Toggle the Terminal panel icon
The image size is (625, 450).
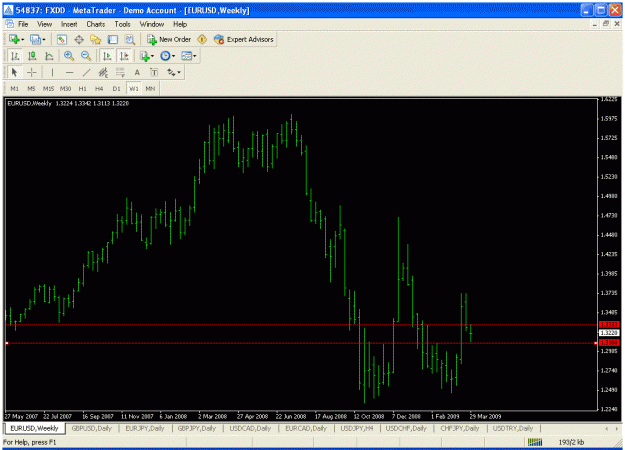(x=113, y=39)
